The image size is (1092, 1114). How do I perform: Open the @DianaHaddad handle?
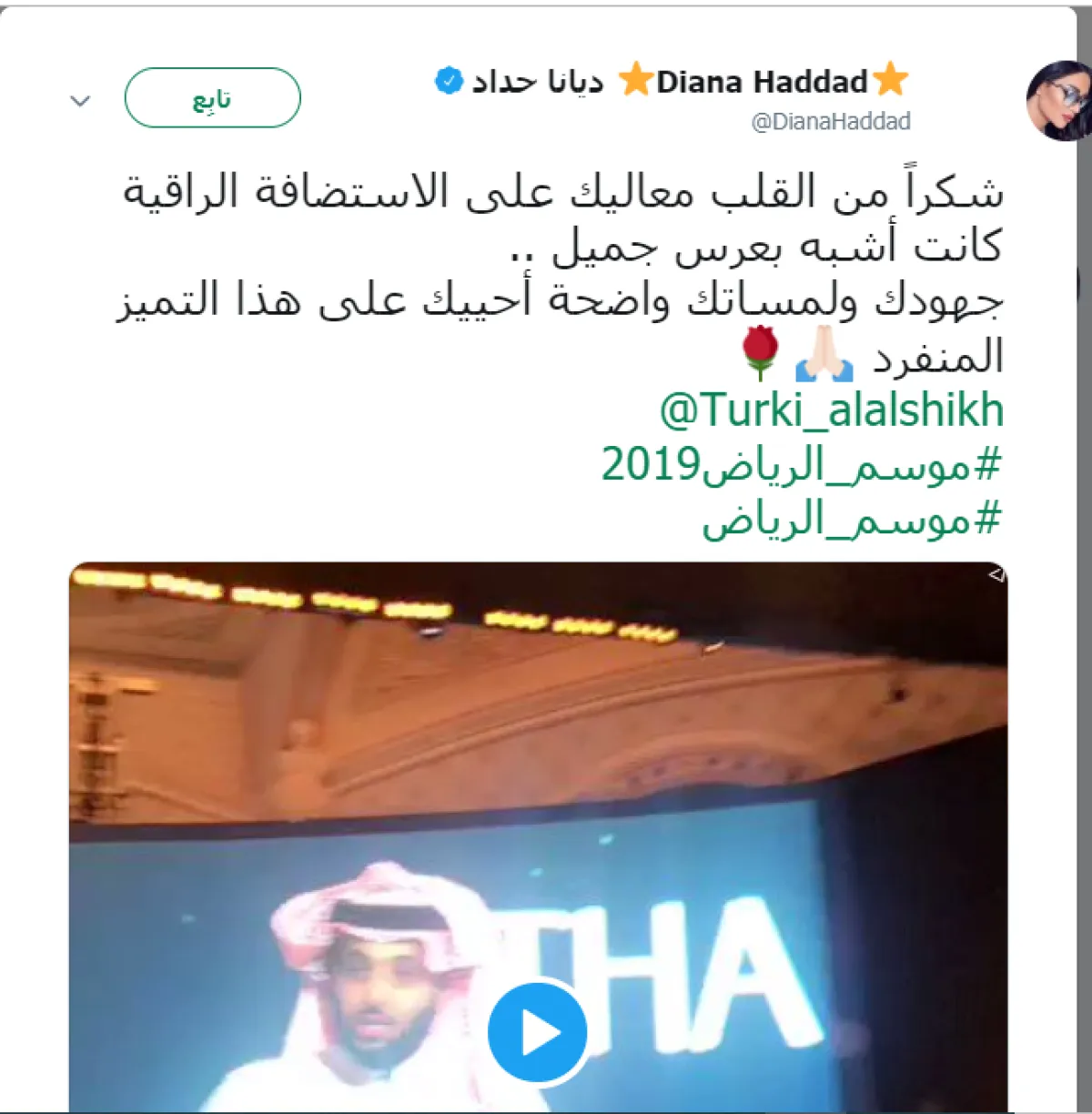point(830,121)
